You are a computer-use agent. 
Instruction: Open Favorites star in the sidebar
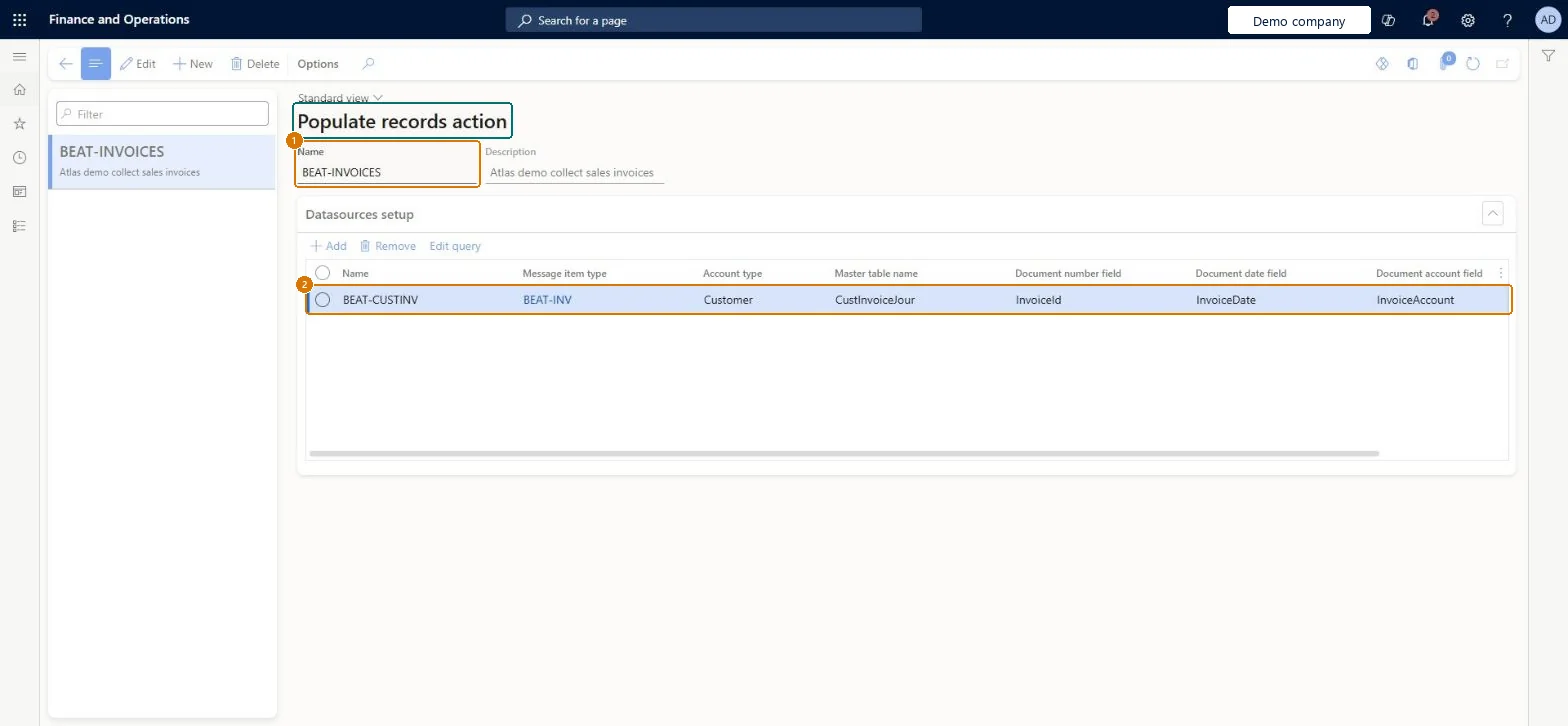pos(19,124)
